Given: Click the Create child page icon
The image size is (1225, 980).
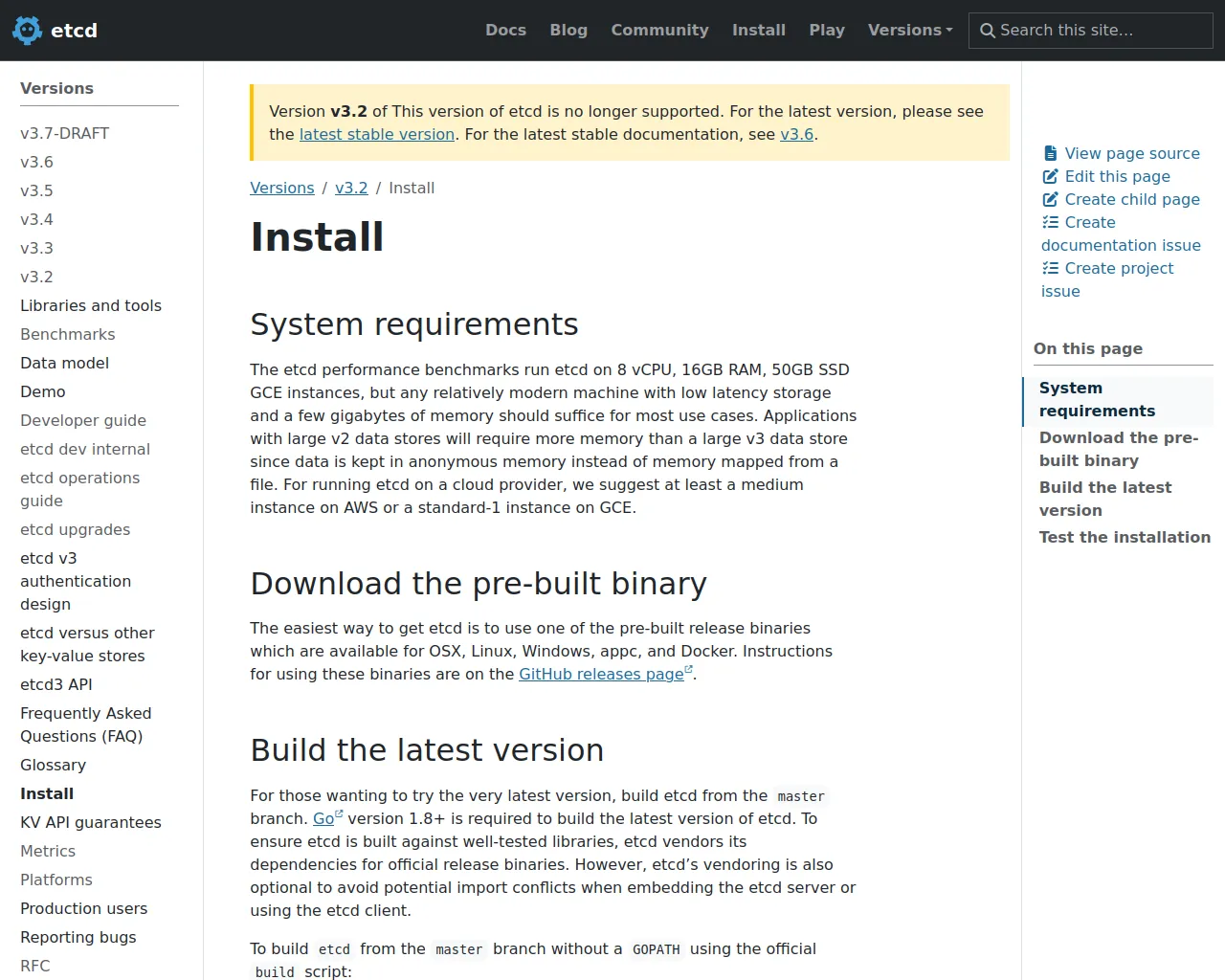Looking at the screenshot, I should coord(1049,199).
